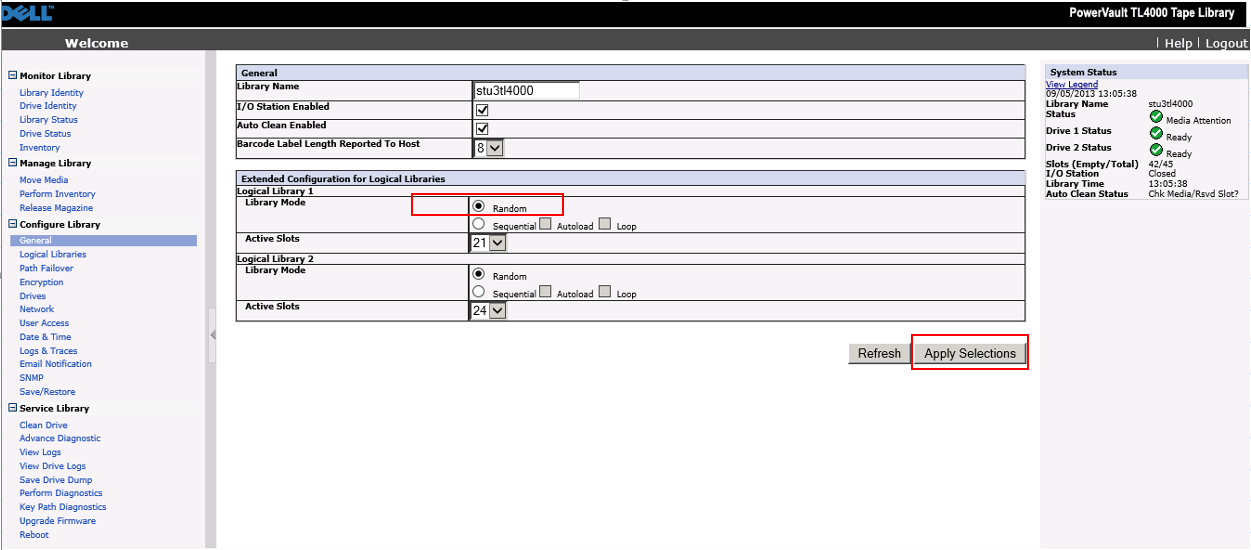
Task: Collapse the Service Library section
Action: (13, 408)
